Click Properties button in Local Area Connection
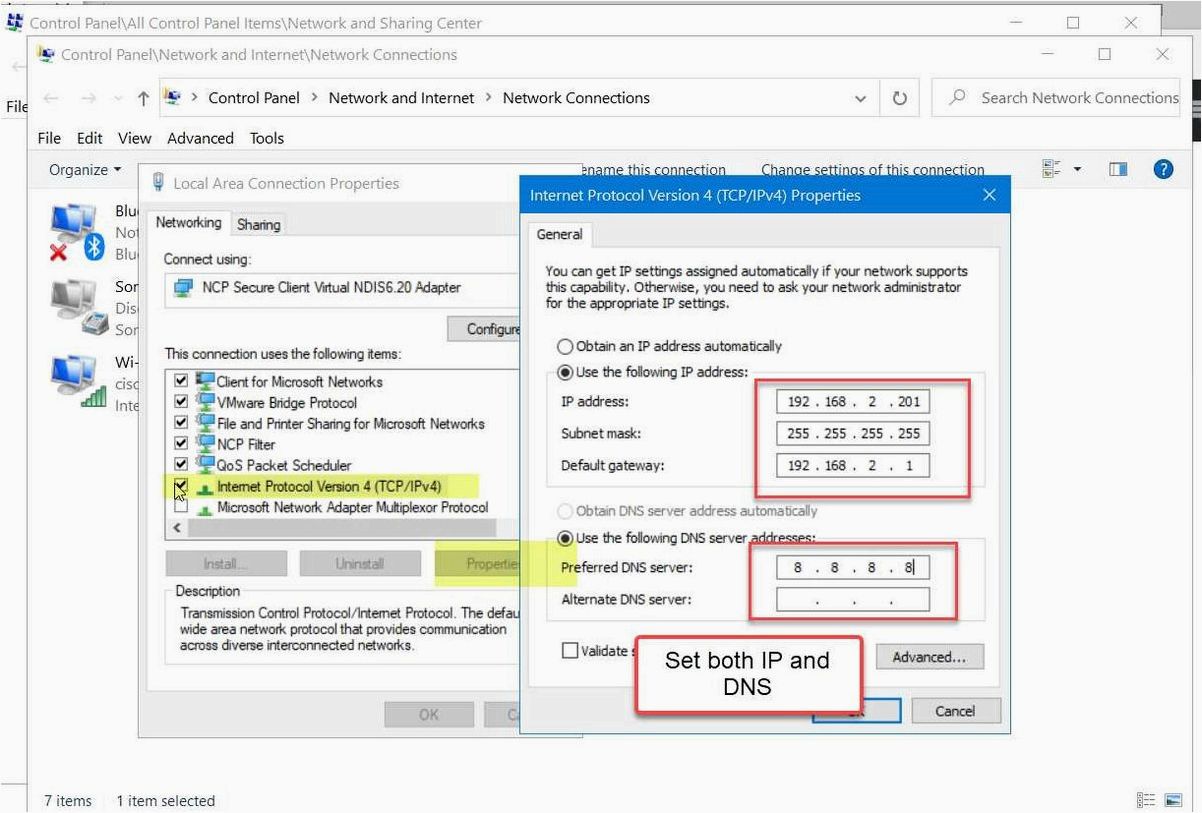The height and width of the screenshot is (813, 1202). (x=478, y=564)
